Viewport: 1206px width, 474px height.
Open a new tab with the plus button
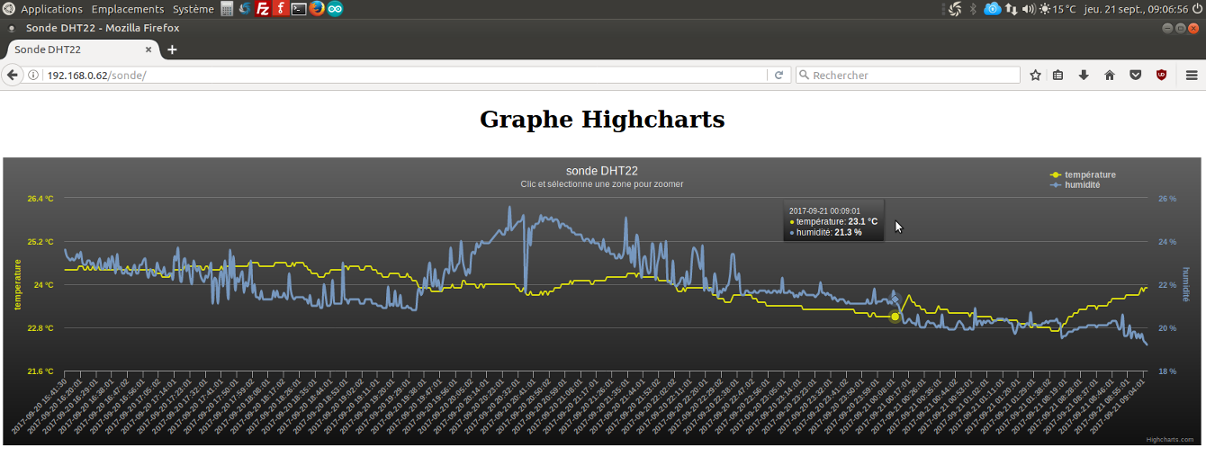tap(172, 49)
